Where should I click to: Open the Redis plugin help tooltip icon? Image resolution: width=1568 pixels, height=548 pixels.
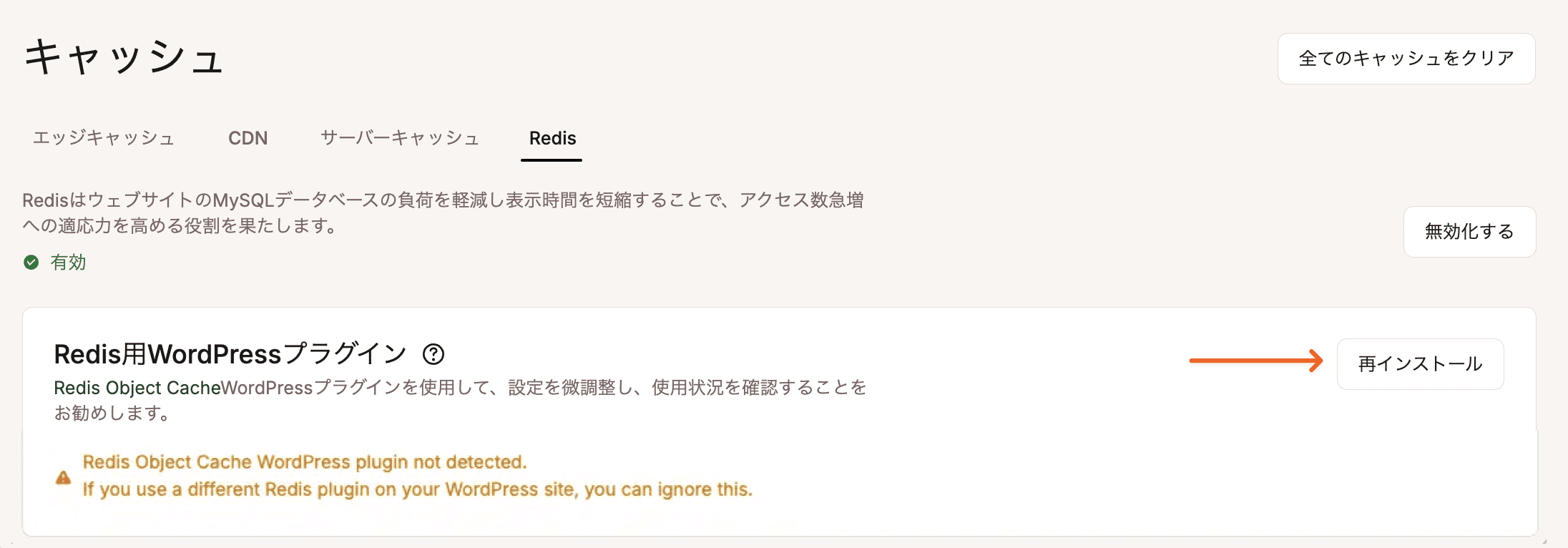point(435,354)
